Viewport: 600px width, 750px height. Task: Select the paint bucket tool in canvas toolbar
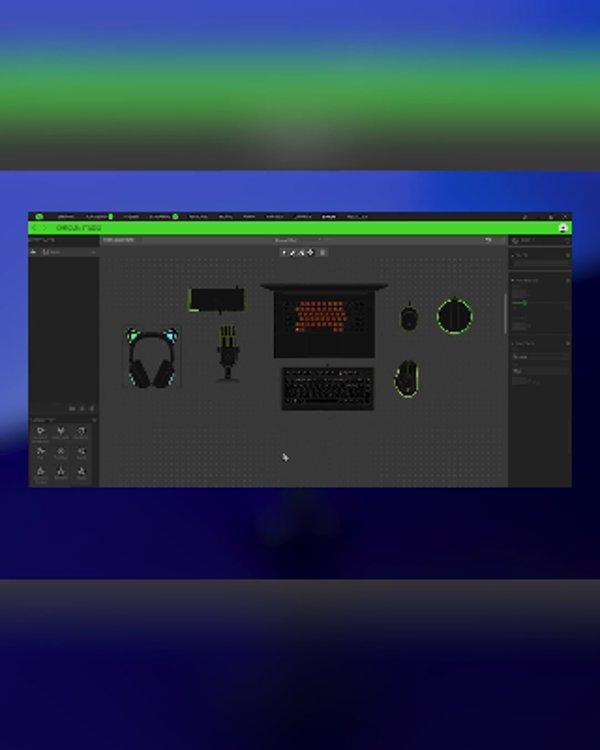click(301, 253)
